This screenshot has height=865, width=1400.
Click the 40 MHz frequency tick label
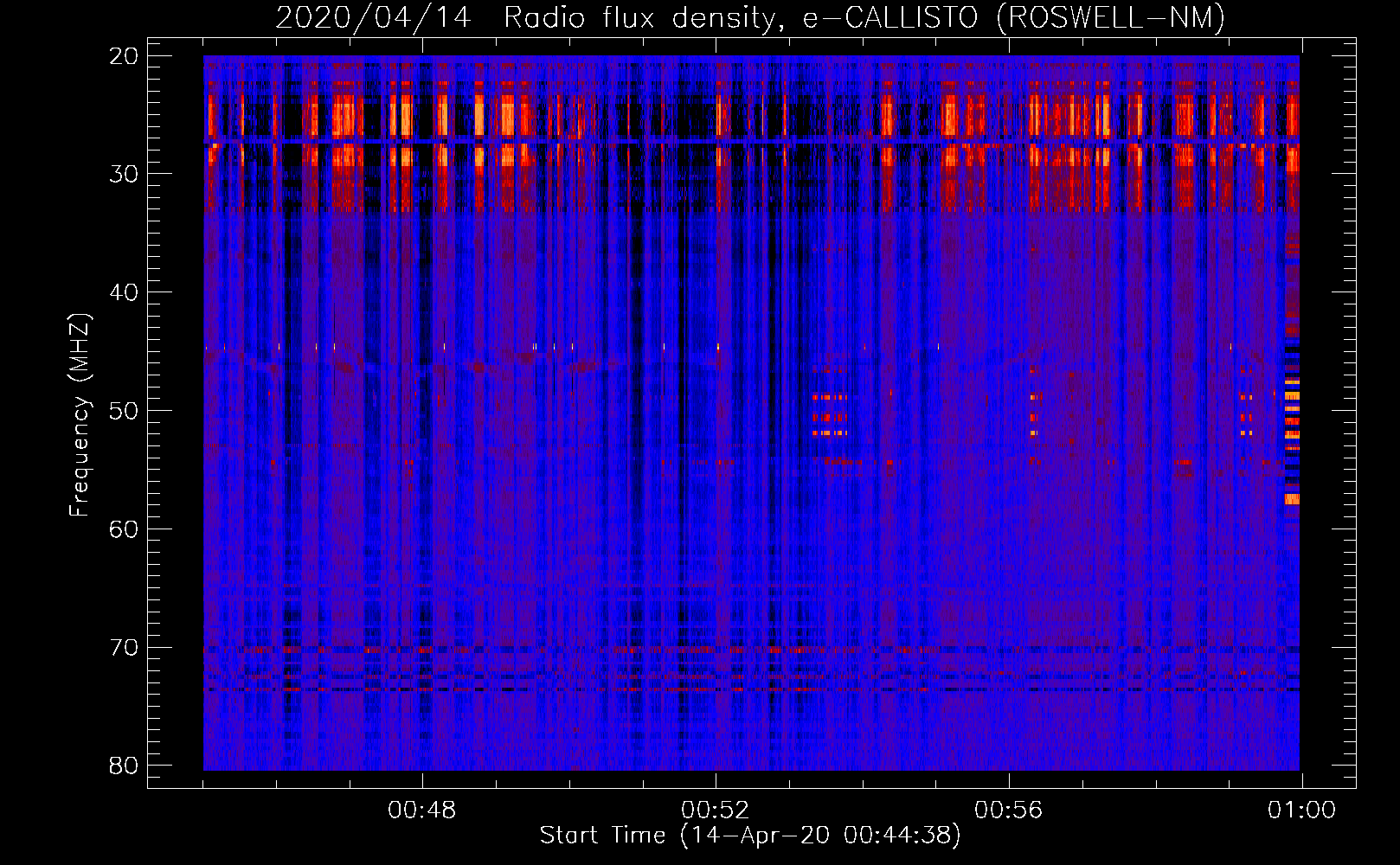pos(125,292)
